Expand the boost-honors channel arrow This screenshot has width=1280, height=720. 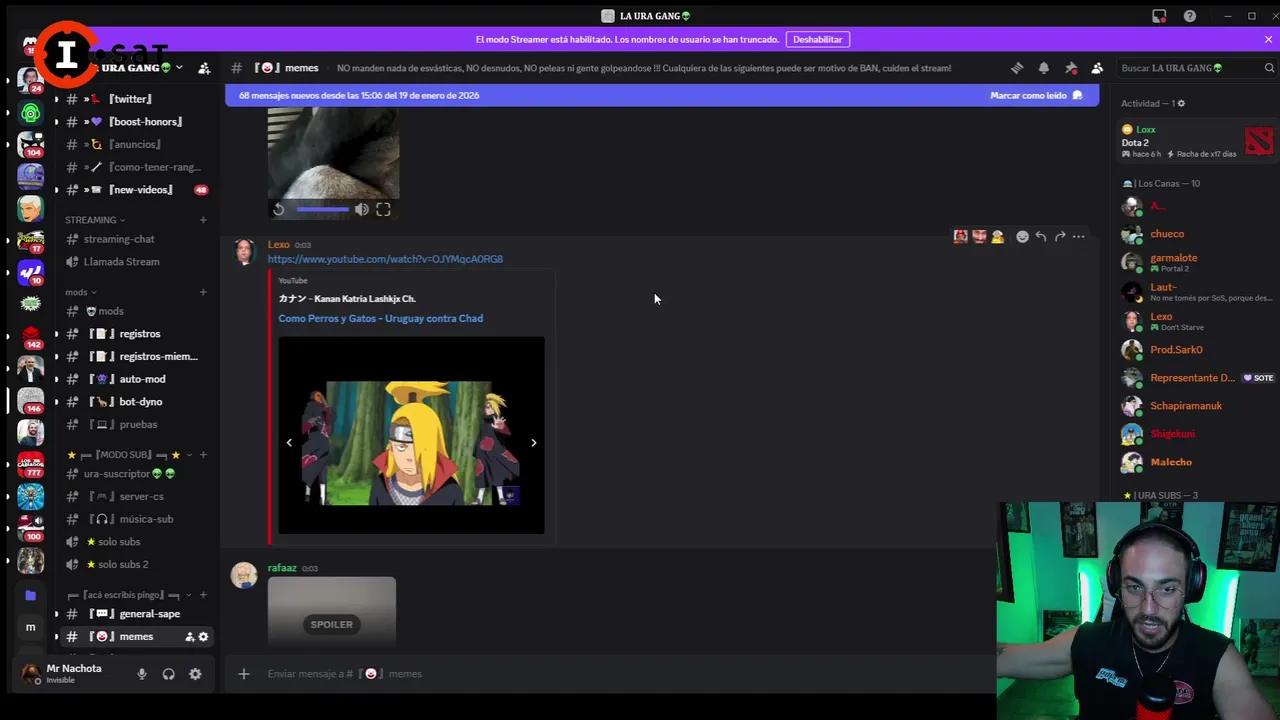coord(56,122)
